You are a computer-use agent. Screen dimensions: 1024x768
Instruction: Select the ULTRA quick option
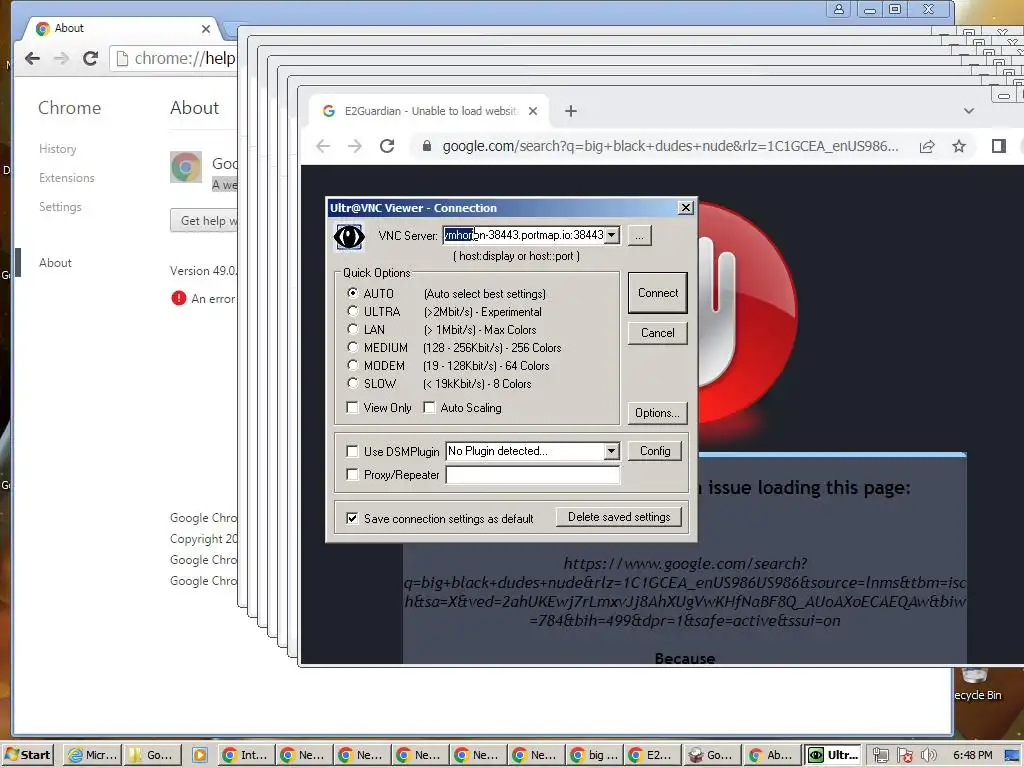pos(353,312)
